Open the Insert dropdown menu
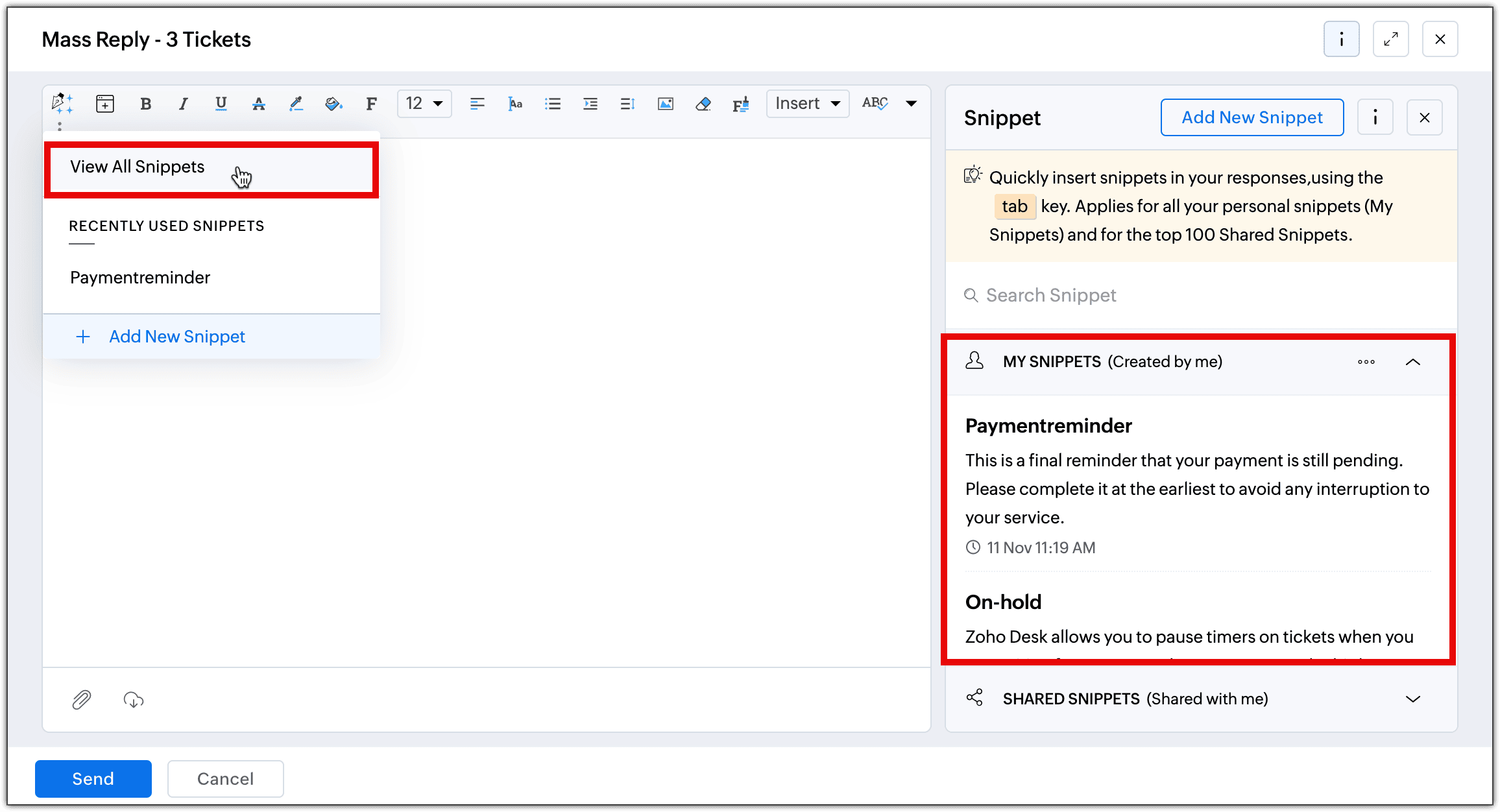 coord(807,104)
